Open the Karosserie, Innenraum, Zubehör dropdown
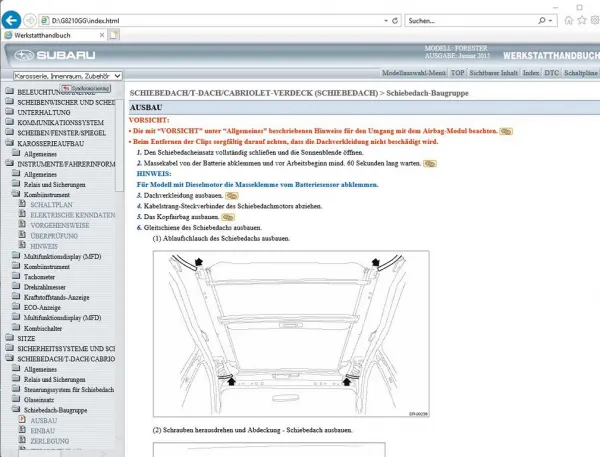The image size is (600, 457). 67,75
